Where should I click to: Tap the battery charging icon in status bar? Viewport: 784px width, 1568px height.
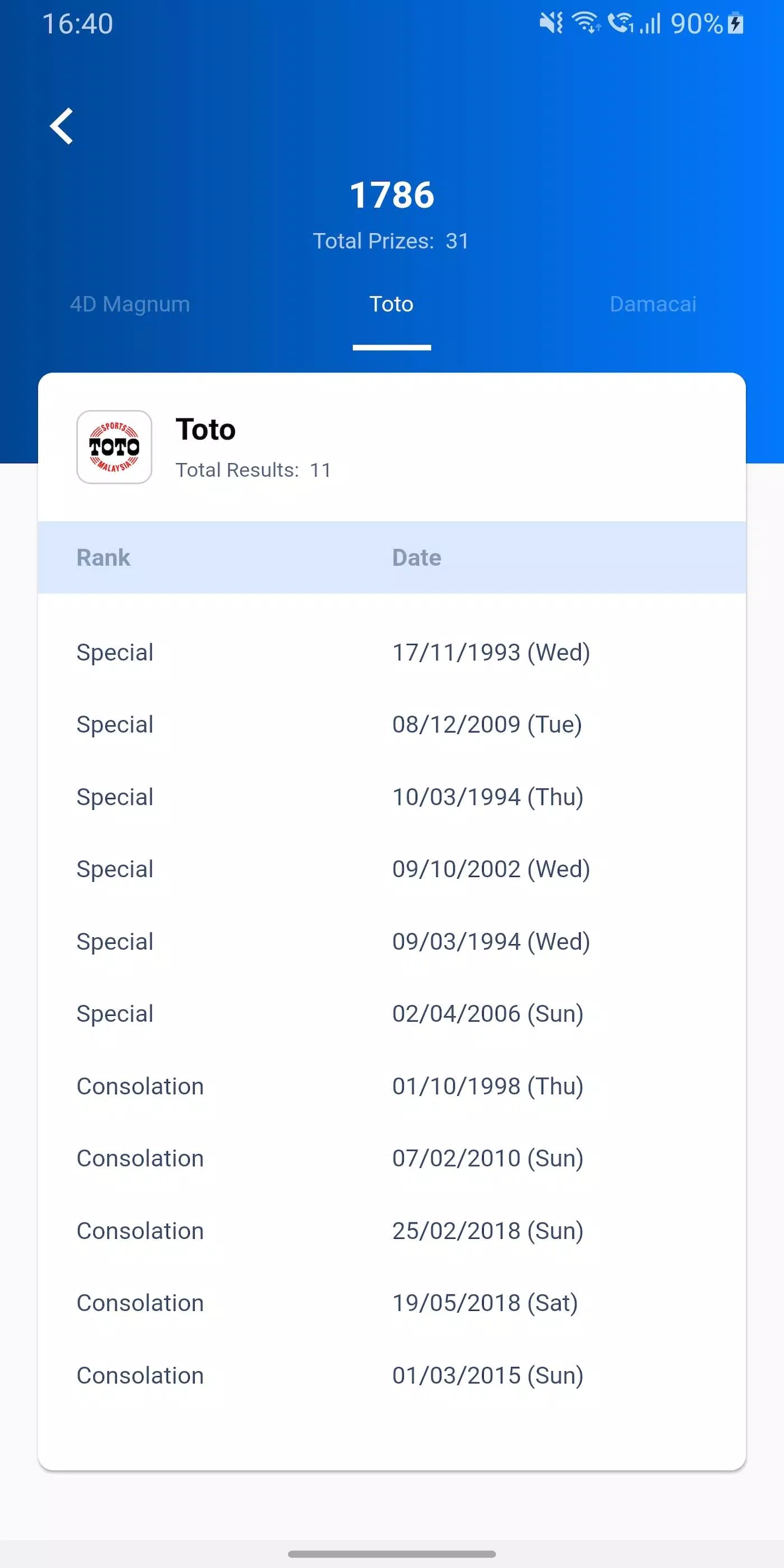735,24
